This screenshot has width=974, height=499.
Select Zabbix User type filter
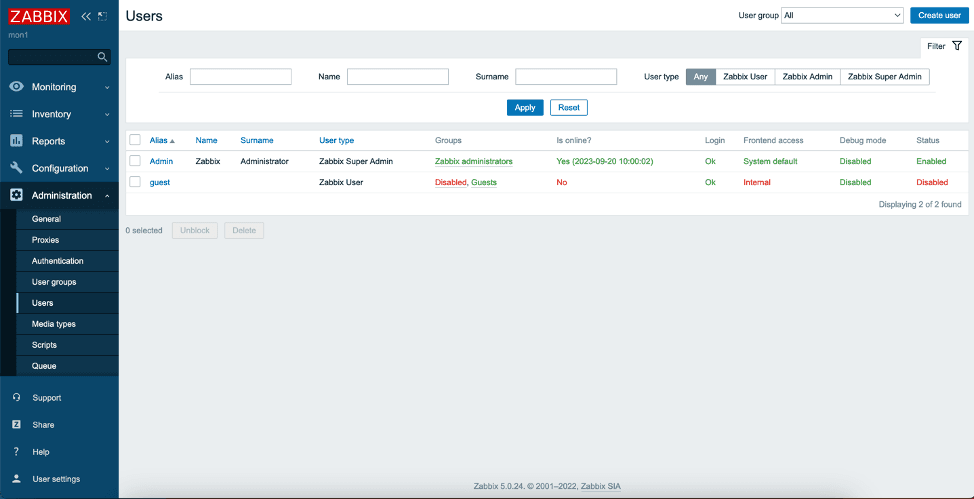point(745,77)
